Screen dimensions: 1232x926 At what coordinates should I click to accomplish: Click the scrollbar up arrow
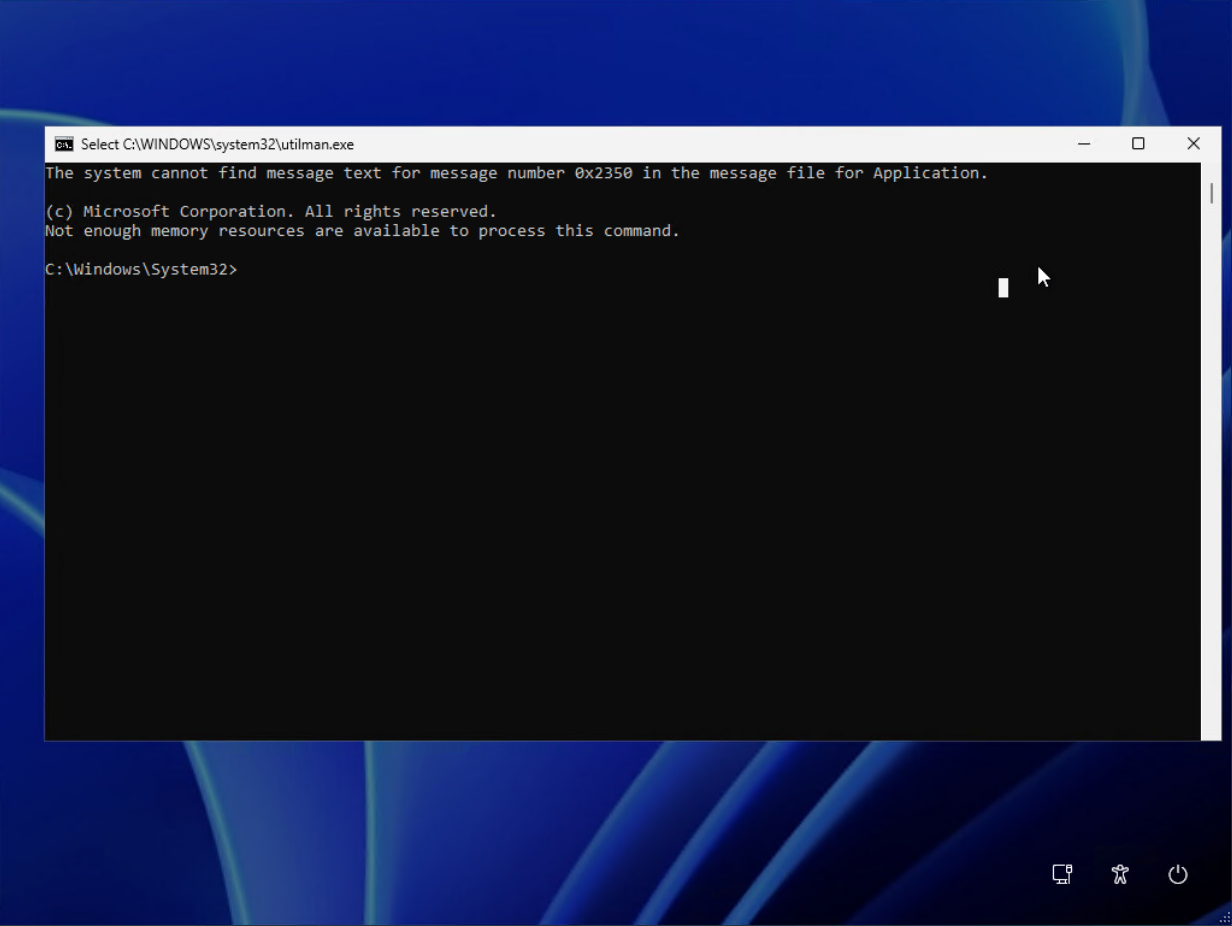[1209, 167]
